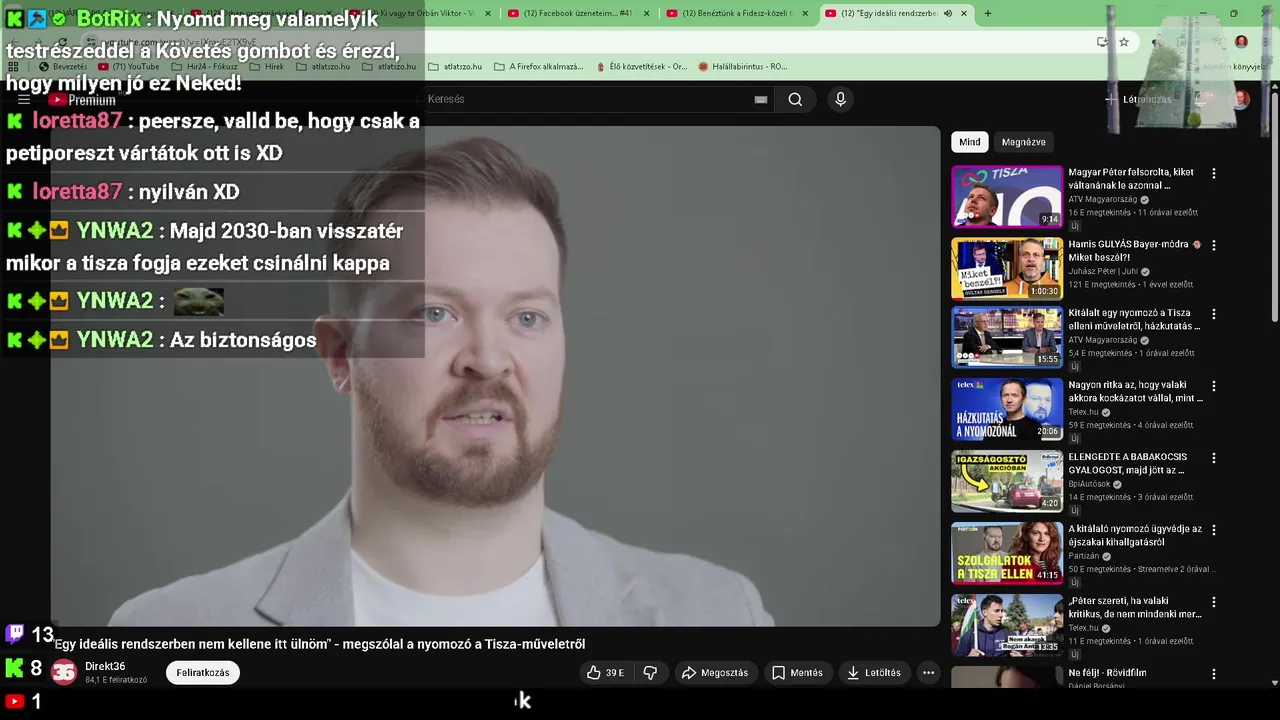1280x720 pixels.
Task: Open (71) YouTube bookmark
Action: tap(128, 67)
